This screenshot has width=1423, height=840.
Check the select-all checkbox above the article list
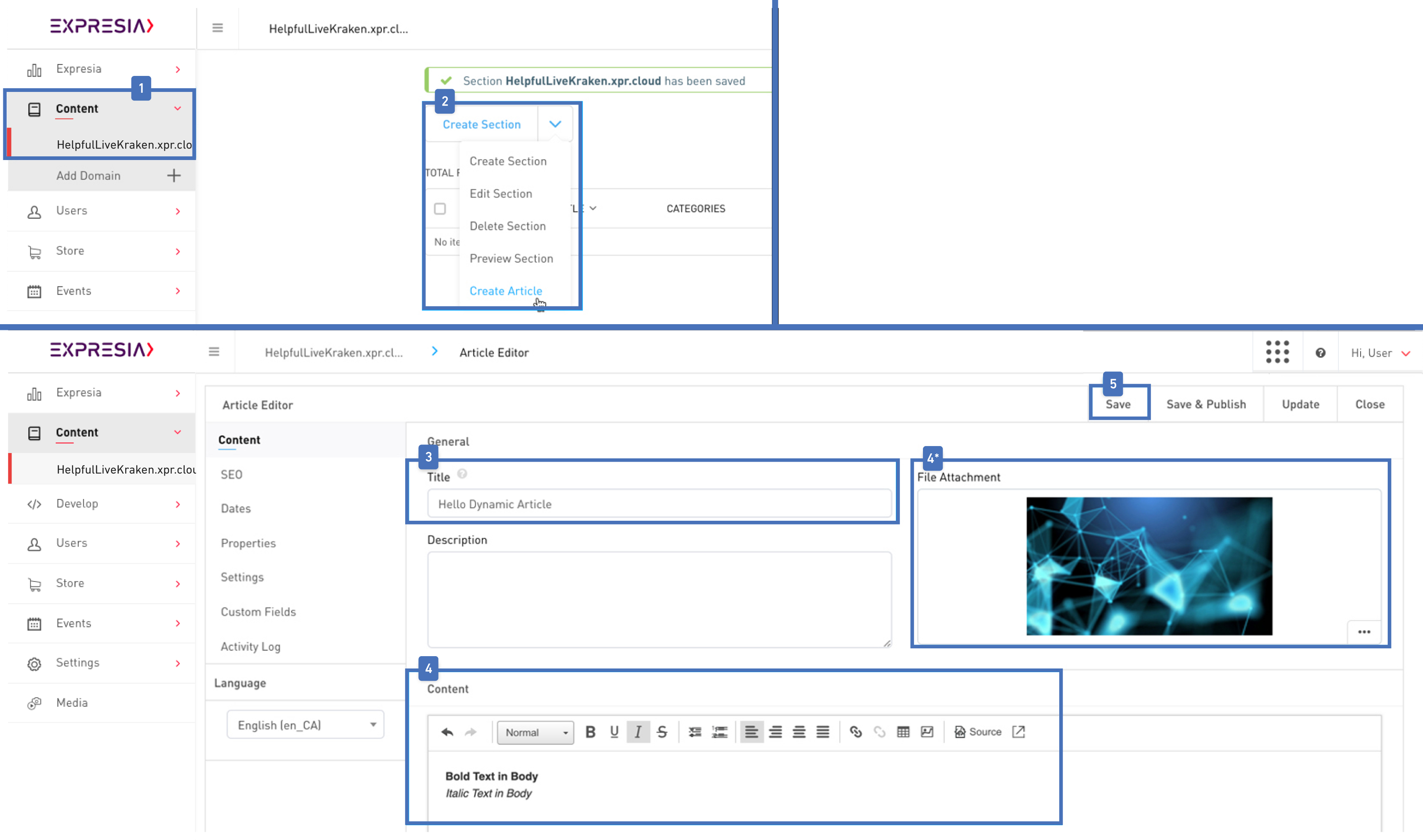tap(440, 208)
